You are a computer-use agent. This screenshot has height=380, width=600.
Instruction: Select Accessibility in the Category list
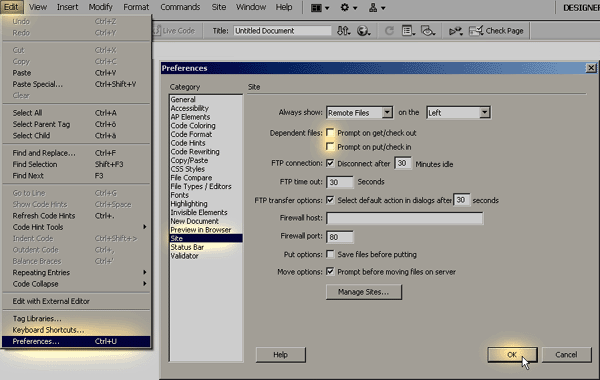click(206, 108)
